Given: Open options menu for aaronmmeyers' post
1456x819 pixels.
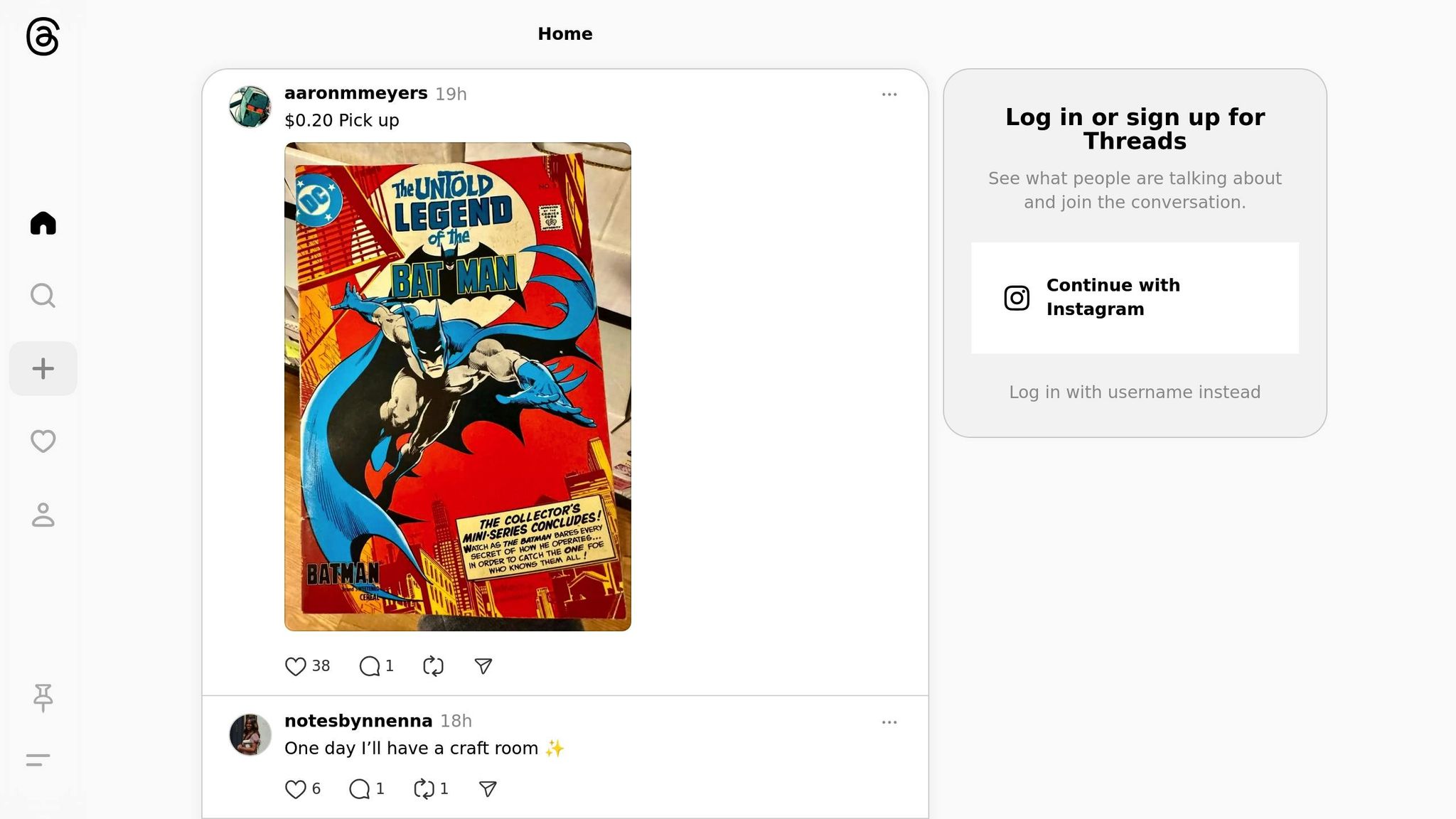Looking at the screenshot, I should point(889,95).
